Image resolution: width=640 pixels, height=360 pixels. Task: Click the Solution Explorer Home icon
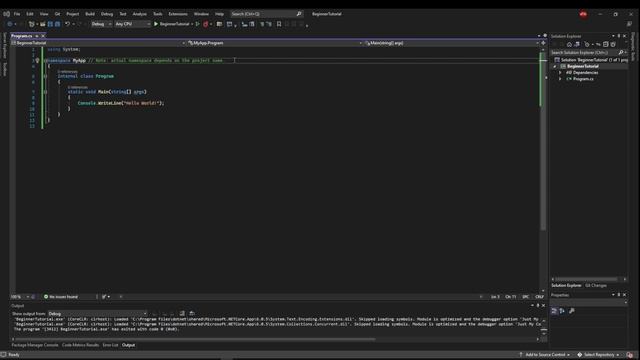coord(569,44)
